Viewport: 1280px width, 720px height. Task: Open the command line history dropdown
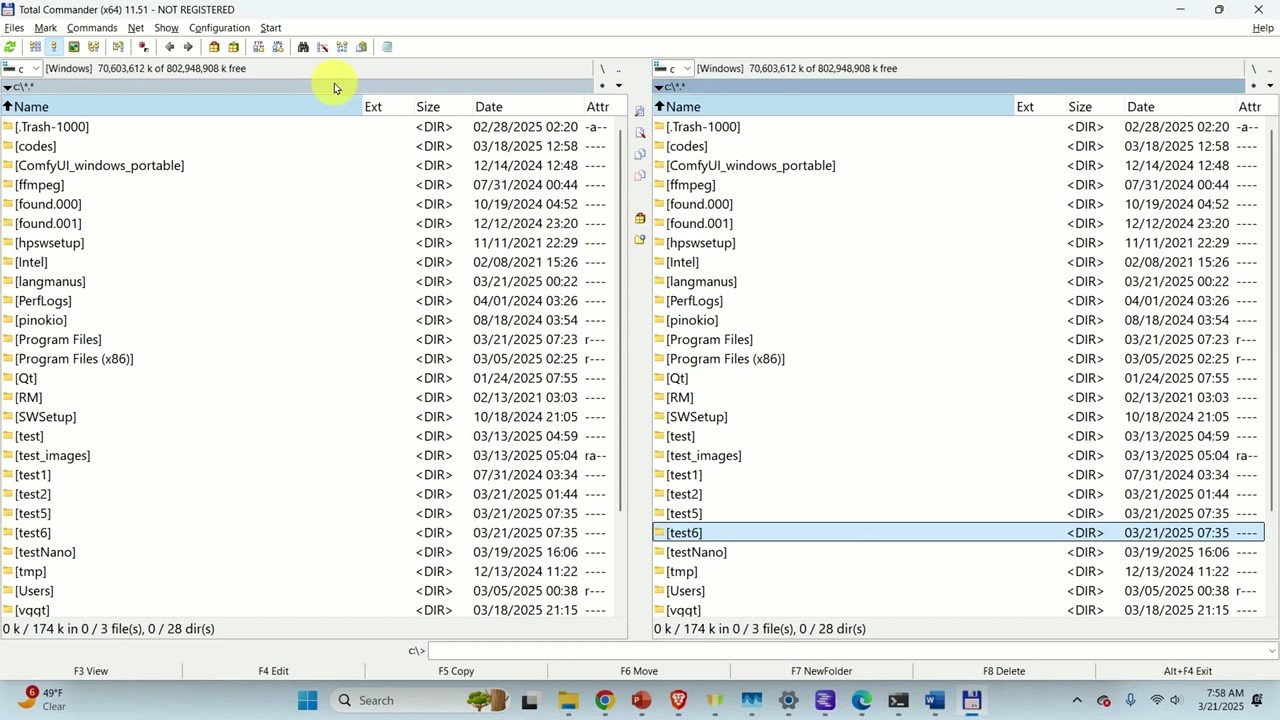(x=1270, y=651)
